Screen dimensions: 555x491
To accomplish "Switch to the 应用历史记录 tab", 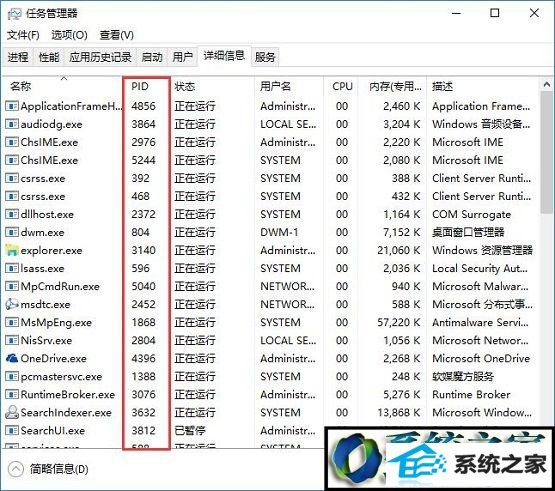I will pos(100,57).
